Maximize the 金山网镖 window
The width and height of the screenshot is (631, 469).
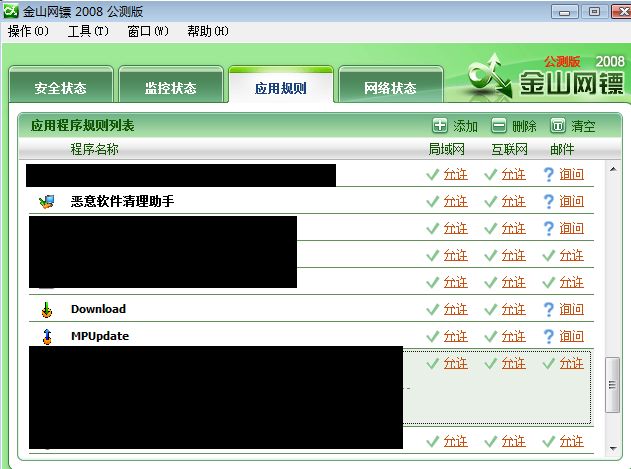tap(594, 12)
